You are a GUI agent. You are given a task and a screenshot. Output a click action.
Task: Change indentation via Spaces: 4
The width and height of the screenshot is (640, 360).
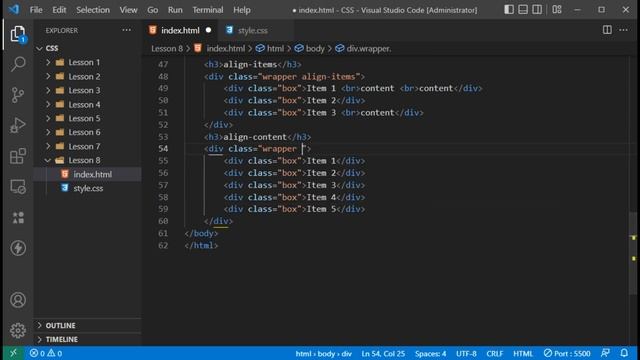tap(430, 353)
